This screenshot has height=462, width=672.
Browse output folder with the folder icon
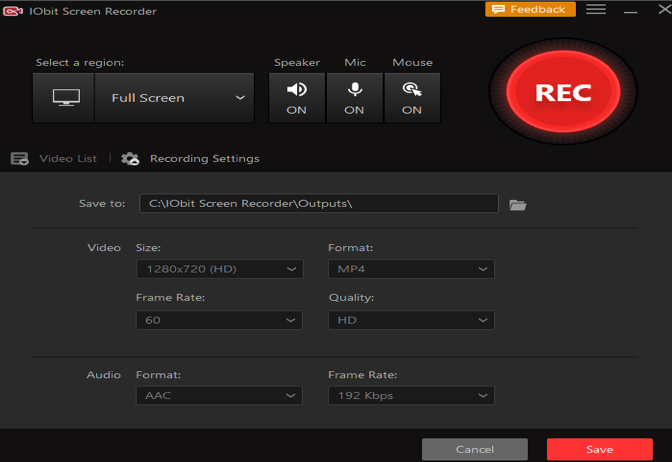pyautogui.click(x=518, y=205)
